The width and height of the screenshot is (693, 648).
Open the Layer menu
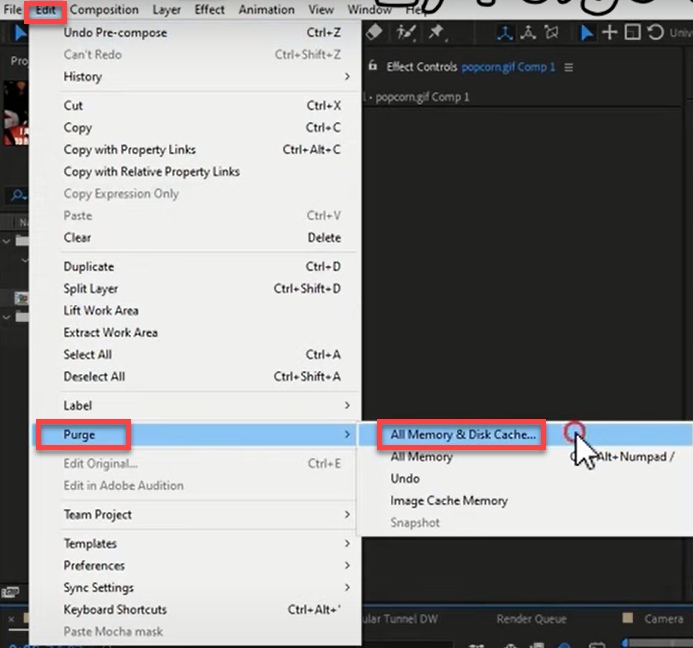pos(166,10)
